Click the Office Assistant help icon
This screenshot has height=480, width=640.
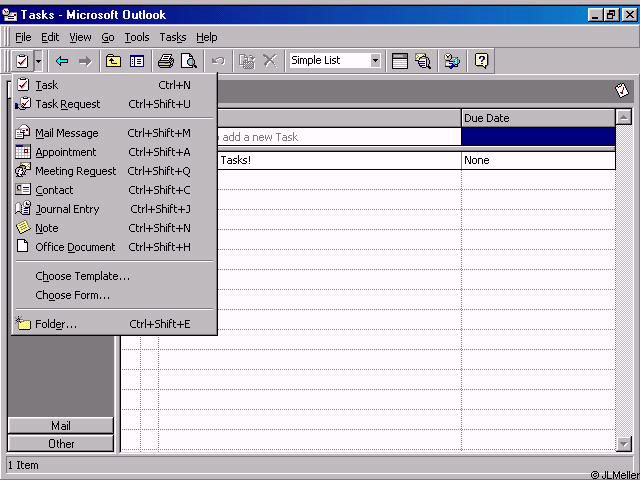pos(481,61)
